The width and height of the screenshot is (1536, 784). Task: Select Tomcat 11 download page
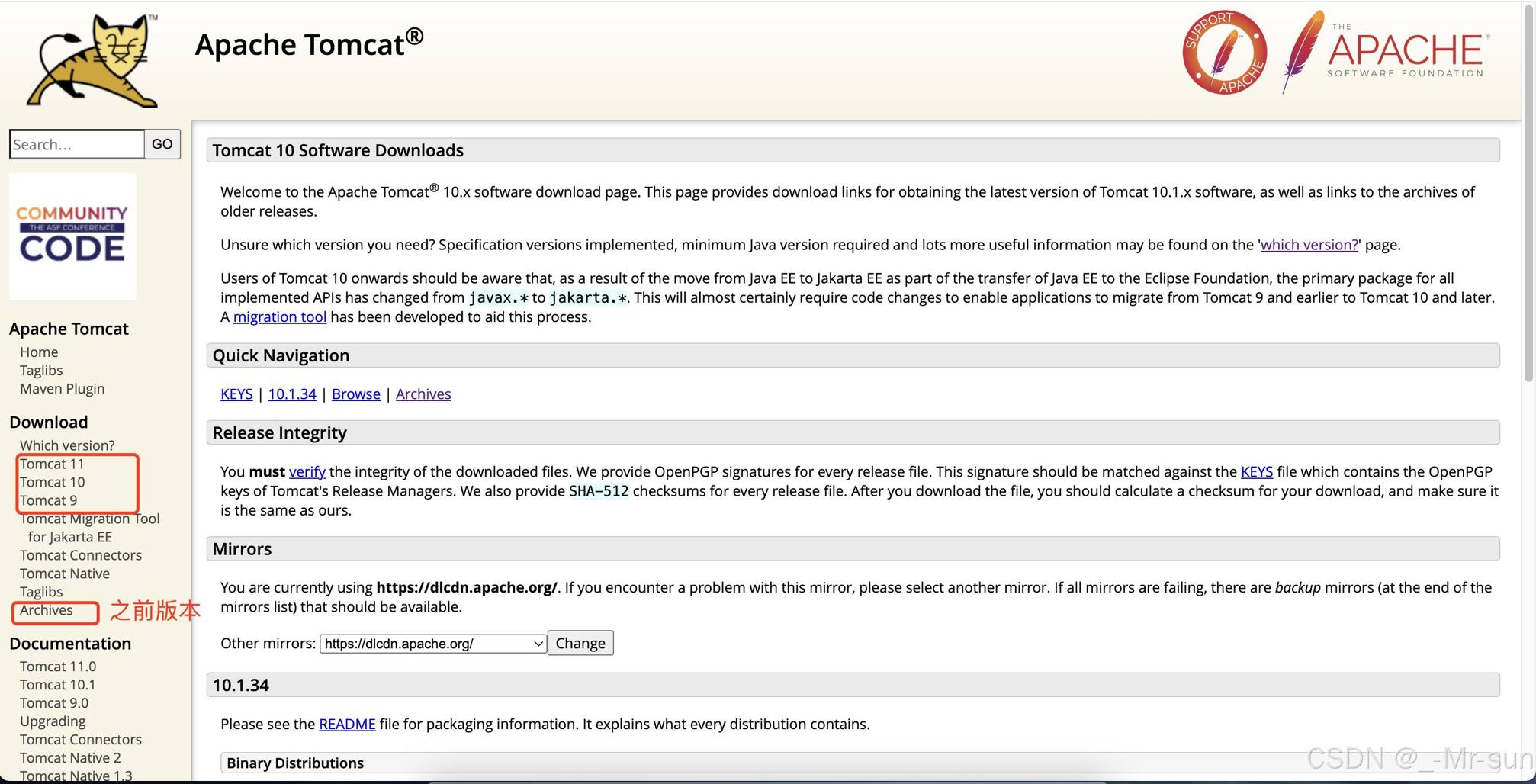click(52, 463)
